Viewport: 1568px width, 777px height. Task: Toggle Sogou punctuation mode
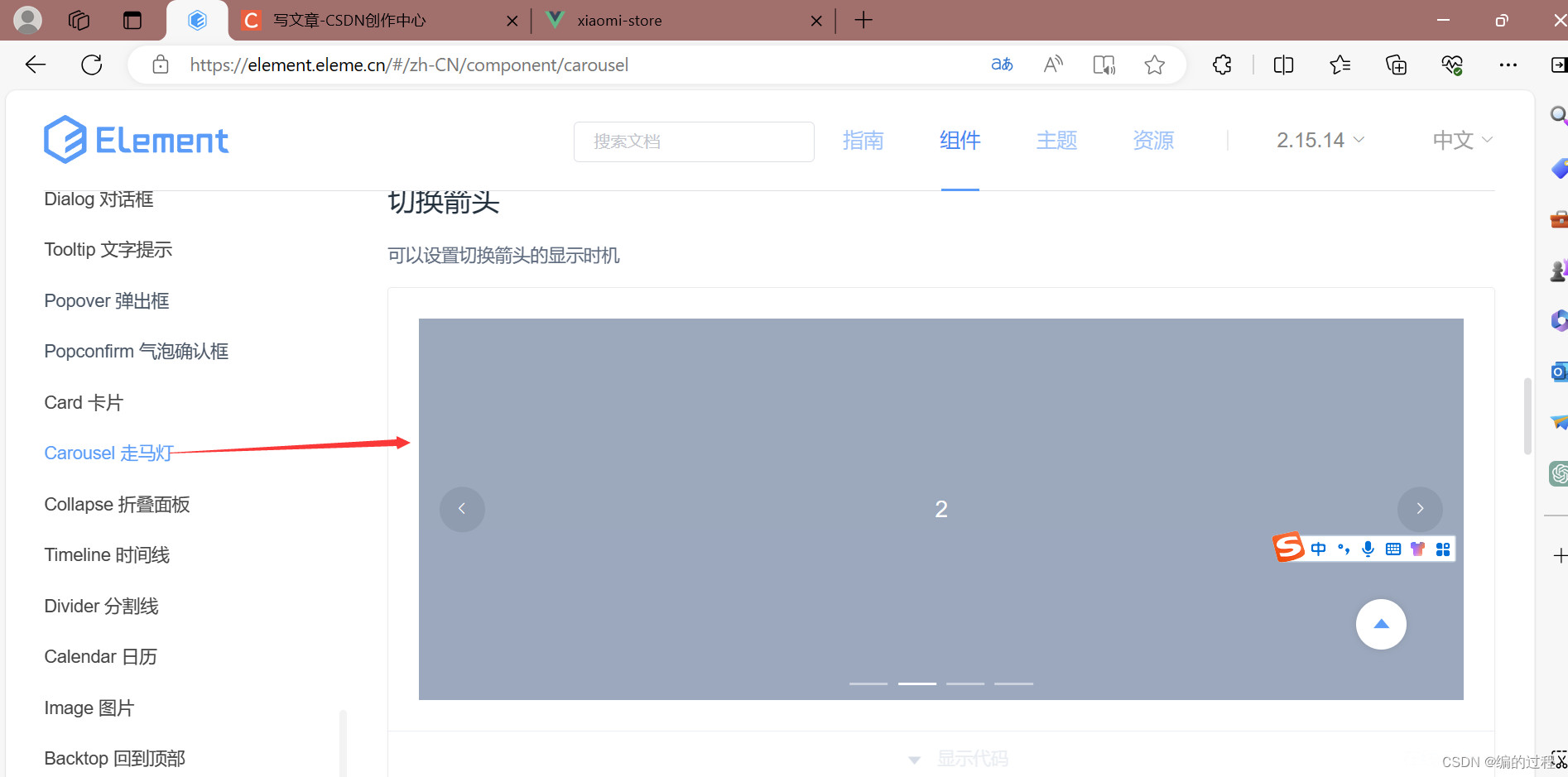[1344, 549]
